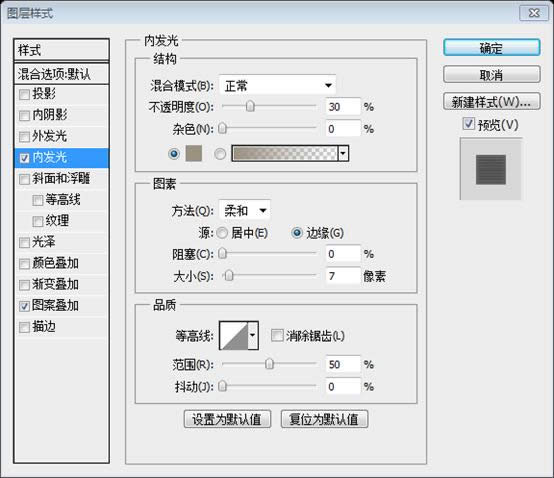This screenshot has width=554, height=478.
Task: Enable the 内阴影 checkbox
Action: (24, 116)
